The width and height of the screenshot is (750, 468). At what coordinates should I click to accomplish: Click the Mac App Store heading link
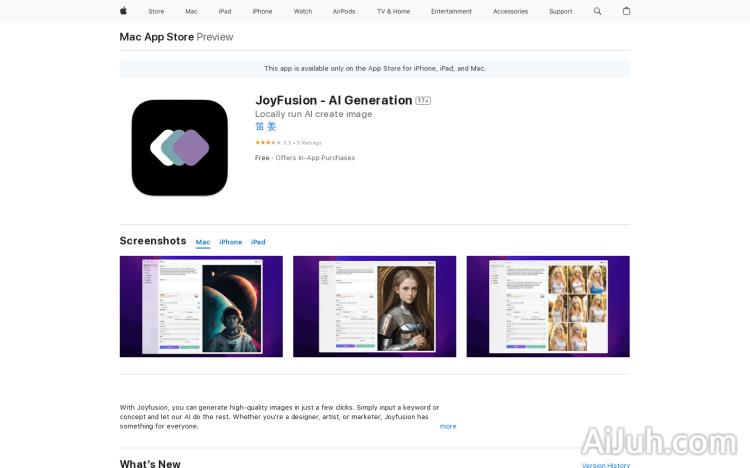point(157,37)
